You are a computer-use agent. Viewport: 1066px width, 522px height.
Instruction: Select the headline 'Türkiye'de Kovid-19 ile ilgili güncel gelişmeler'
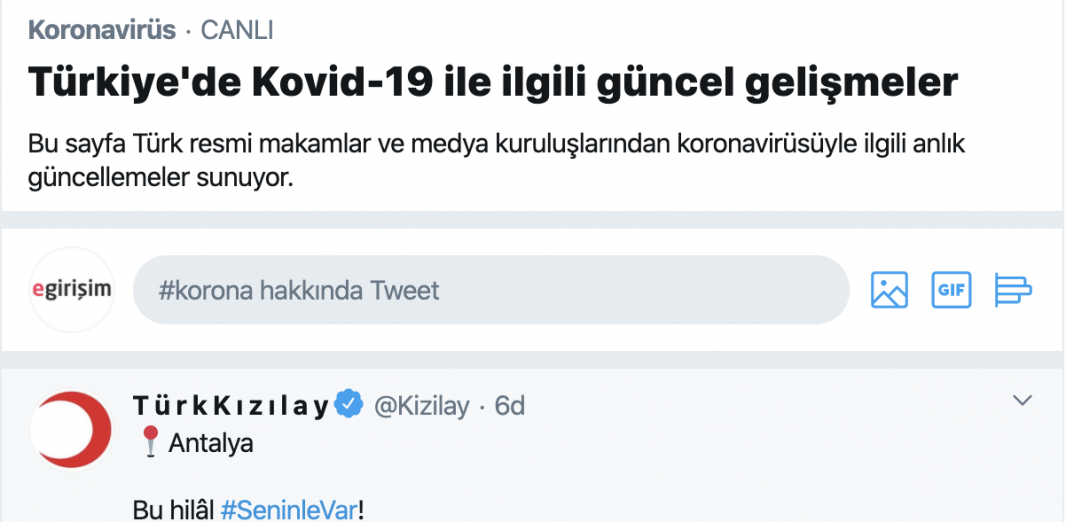pyautogui.click(x=493, y=82)
